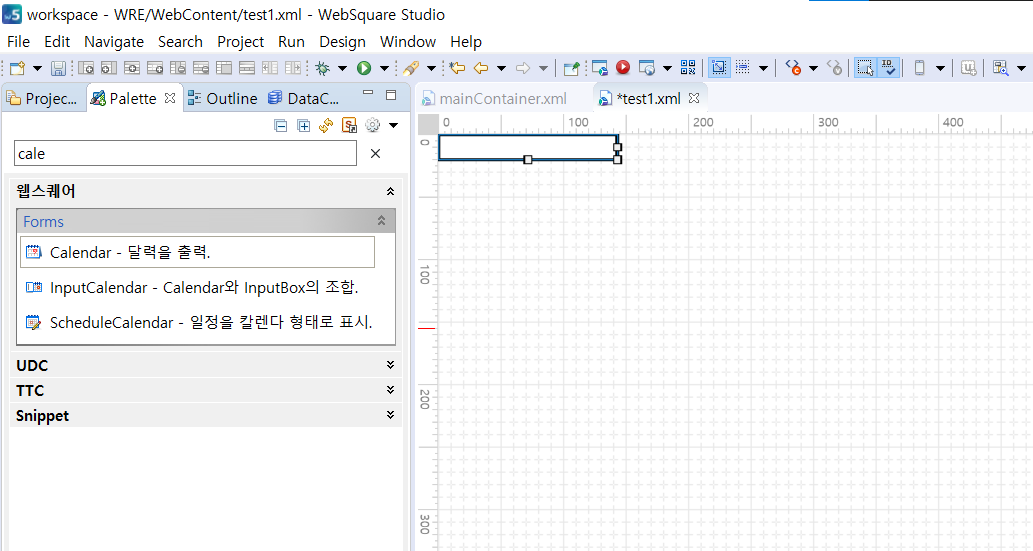
Task: Toggle the ID checkmark display button
Action: [x=888, y=67]
